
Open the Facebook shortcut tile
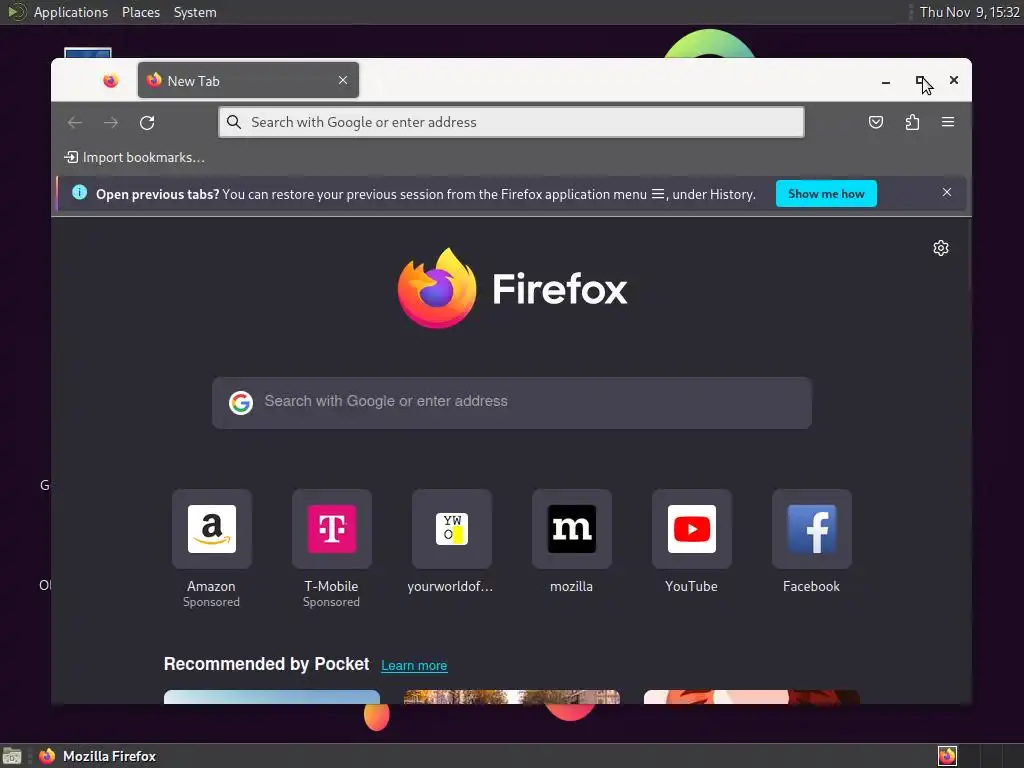pyautogui.click(x=812, y=529)
